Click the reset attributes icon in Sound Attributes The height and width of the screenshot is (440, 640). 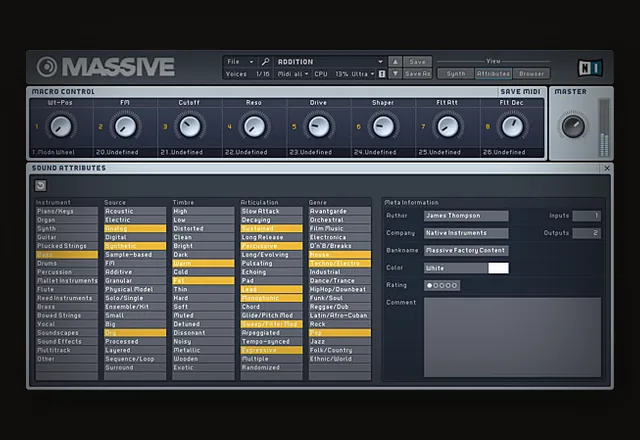40,186
